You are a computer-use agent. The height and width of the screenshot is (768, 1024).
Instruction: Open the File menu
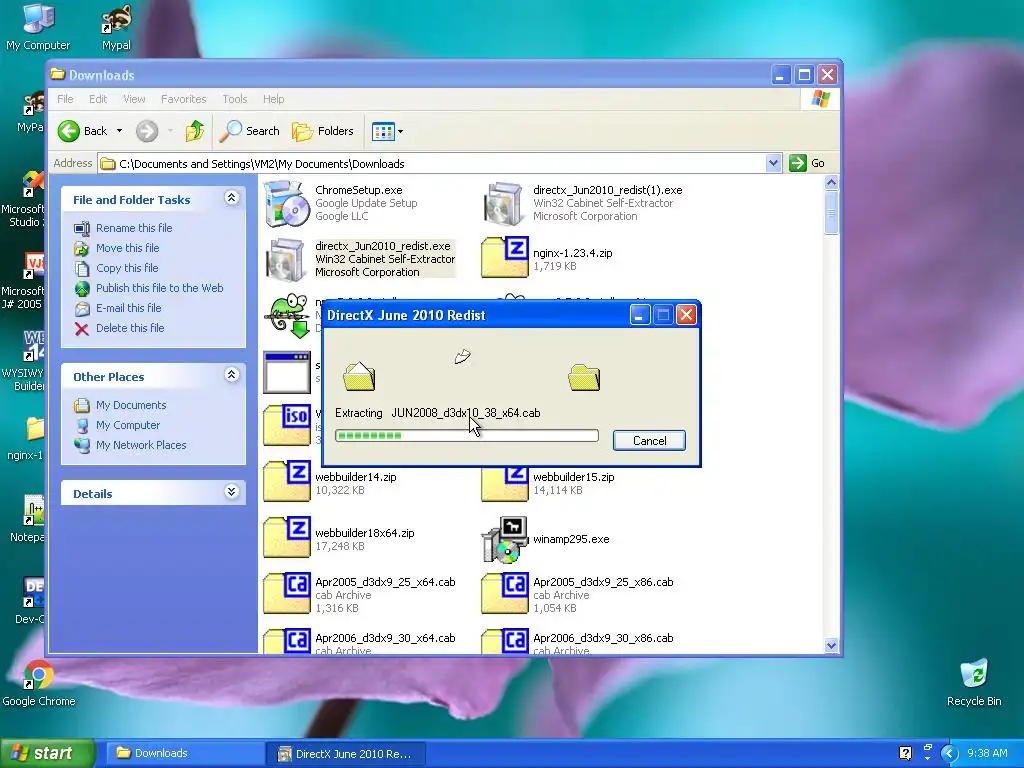65,99
